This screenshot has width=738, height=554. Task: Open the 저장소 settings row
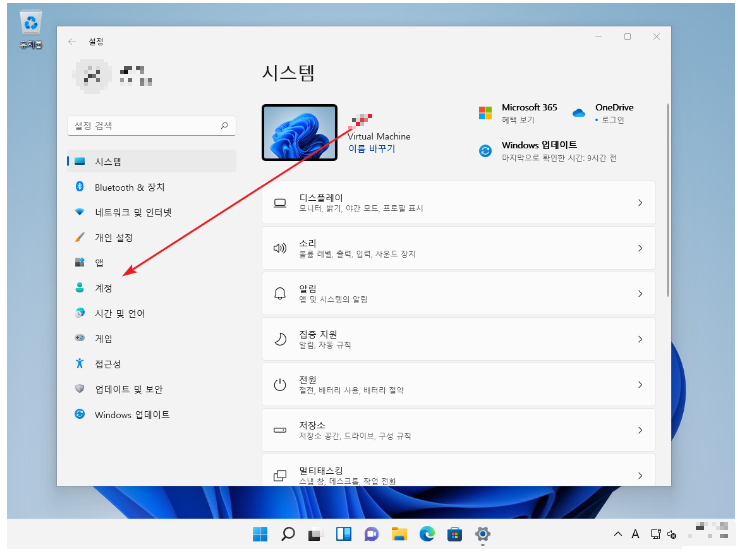point(458,430)
